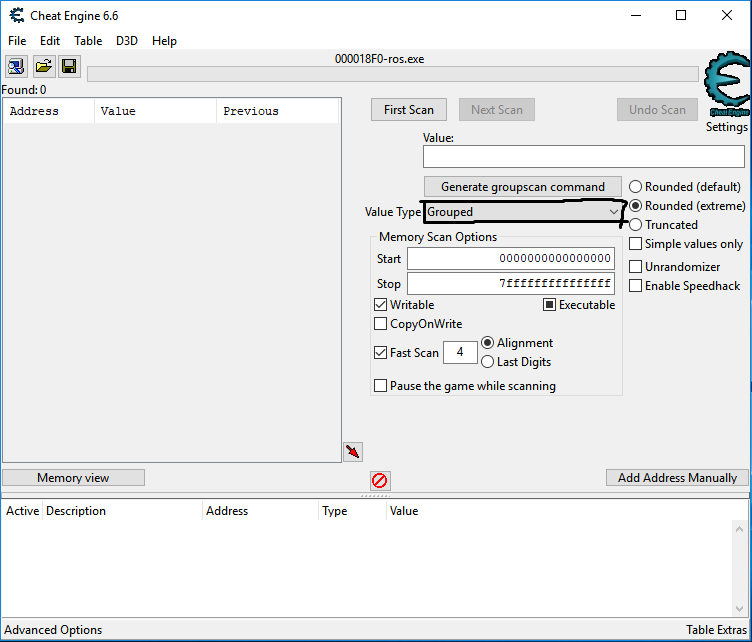Open the process list icon
Image resolution: width=752 pixels, height=642 pixels.
(x=16, y=66)
